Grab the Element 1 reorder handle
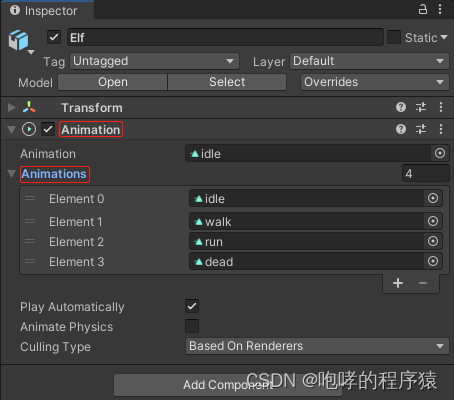This screenshot has width=454, height=400. pyautogui.click(x=30, y=221)
